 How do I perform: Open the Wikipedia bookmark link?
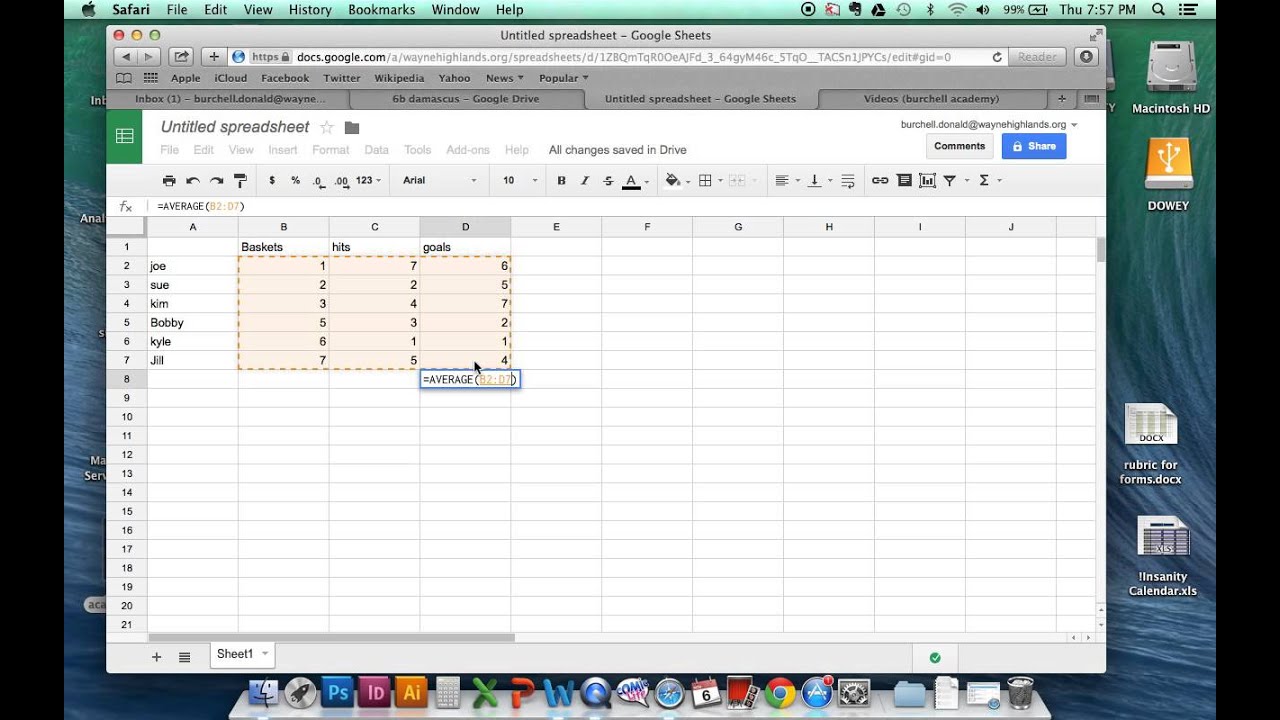coord(399,78)
